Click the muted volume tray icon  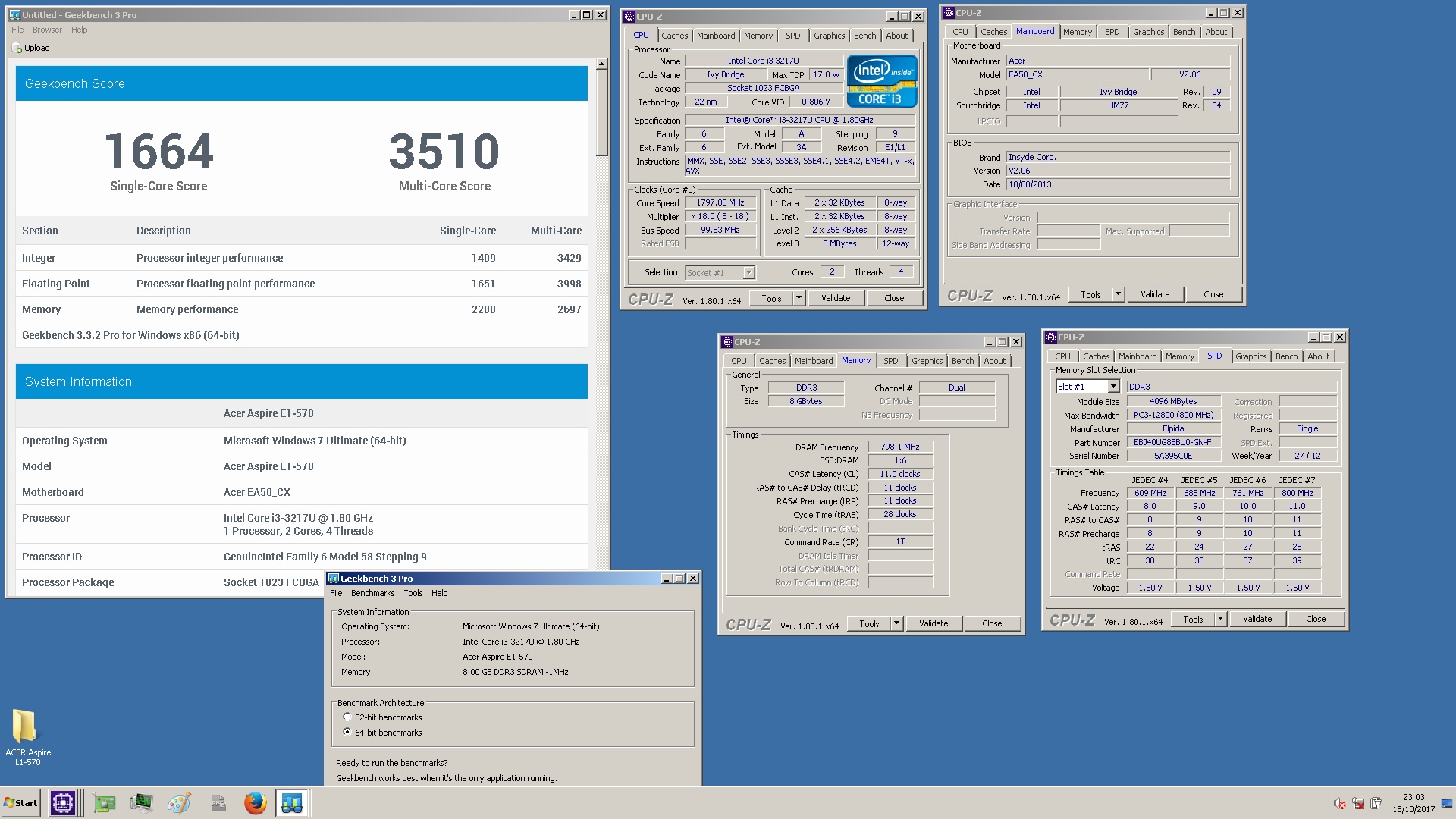pos(1340,804)
